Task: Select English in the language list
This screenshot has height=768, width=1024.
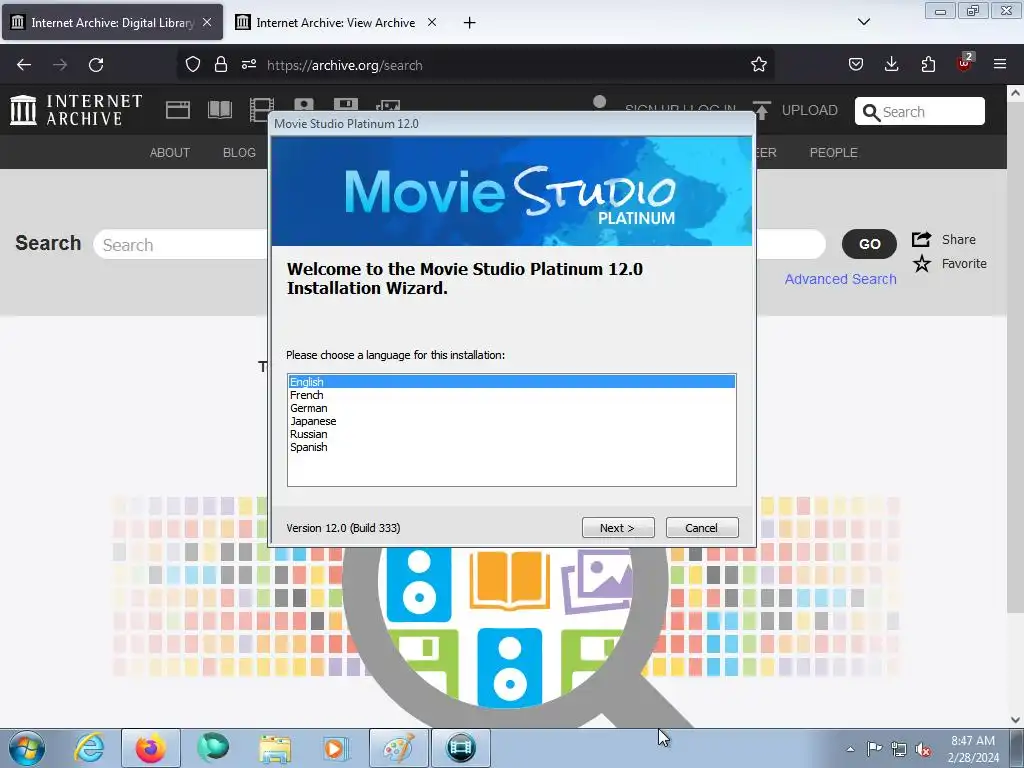Action: (x=511, y=381)
